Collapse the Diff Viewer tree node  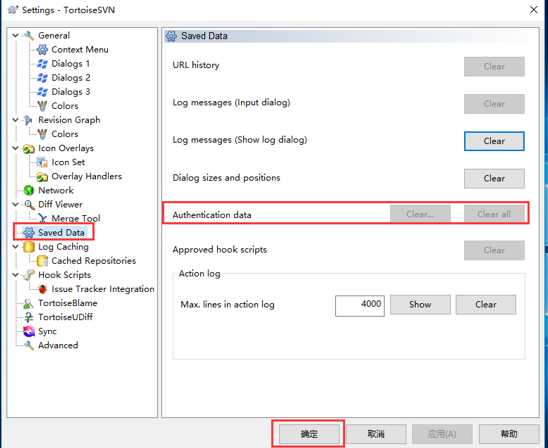click(x=15, y=204)
